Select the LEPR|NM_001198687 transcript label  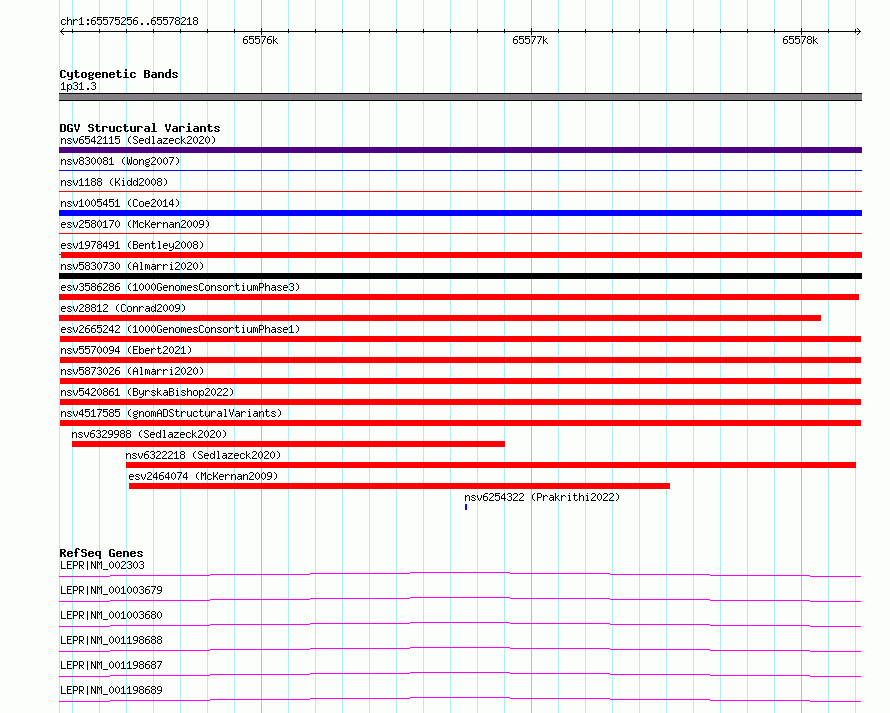tap(111, 665)
